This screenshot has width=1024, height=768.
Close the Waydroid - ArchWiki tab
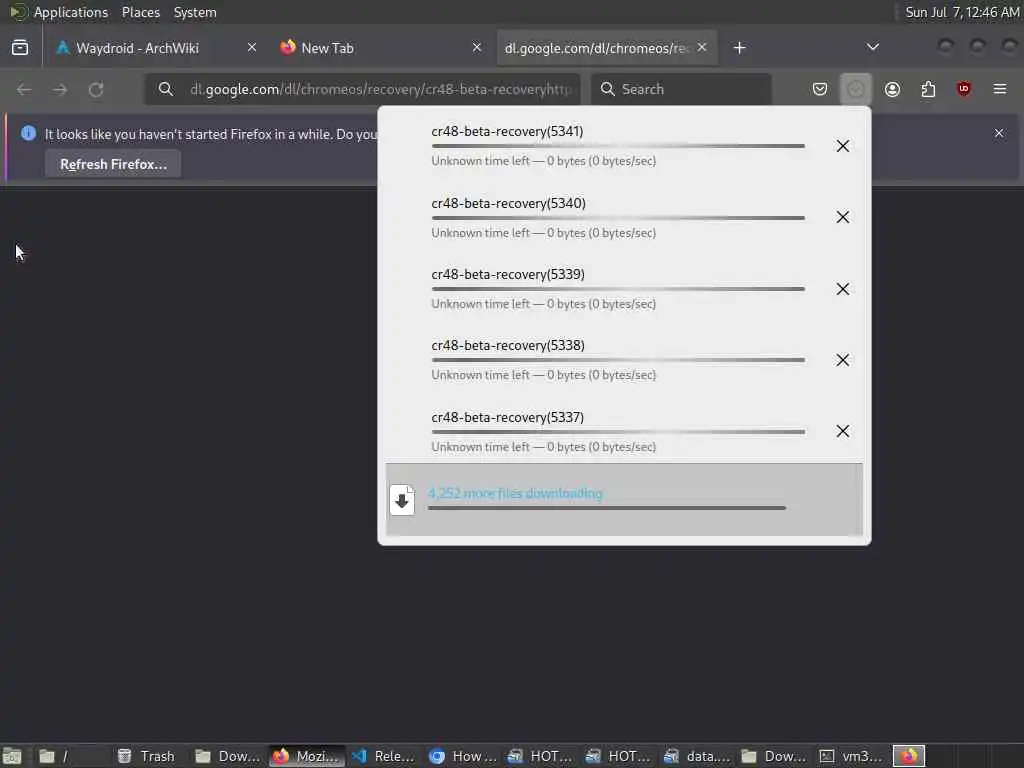click(251, 47)
